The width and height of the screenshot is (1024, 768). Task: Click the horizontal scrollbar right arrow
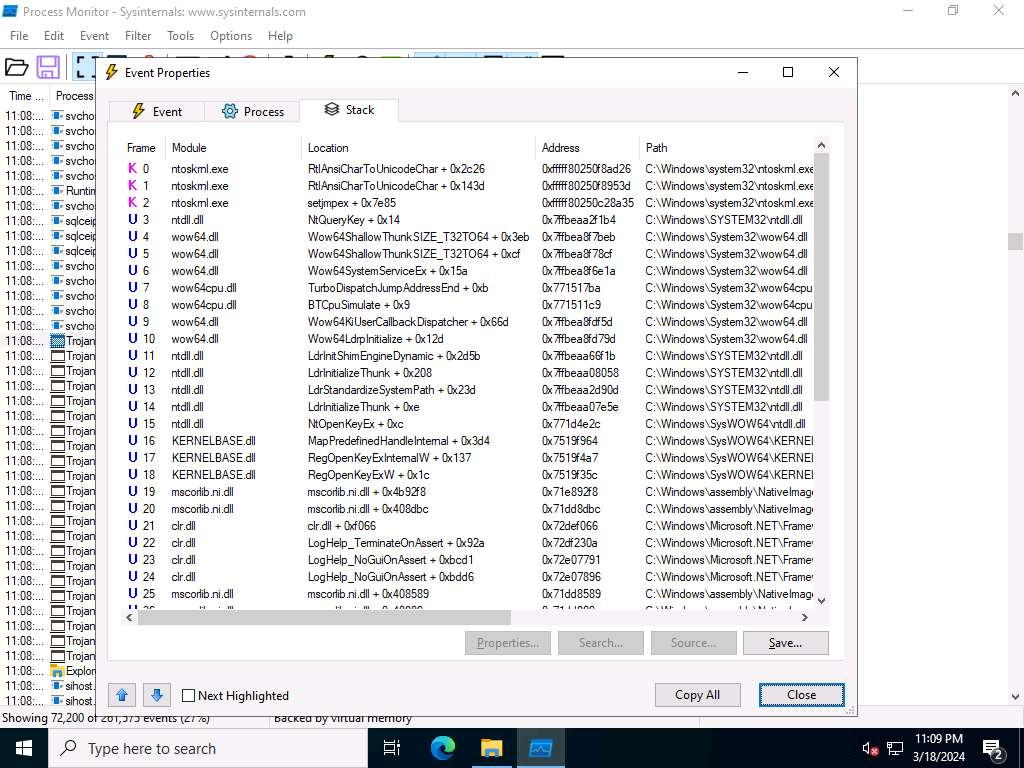pos(808,618)
